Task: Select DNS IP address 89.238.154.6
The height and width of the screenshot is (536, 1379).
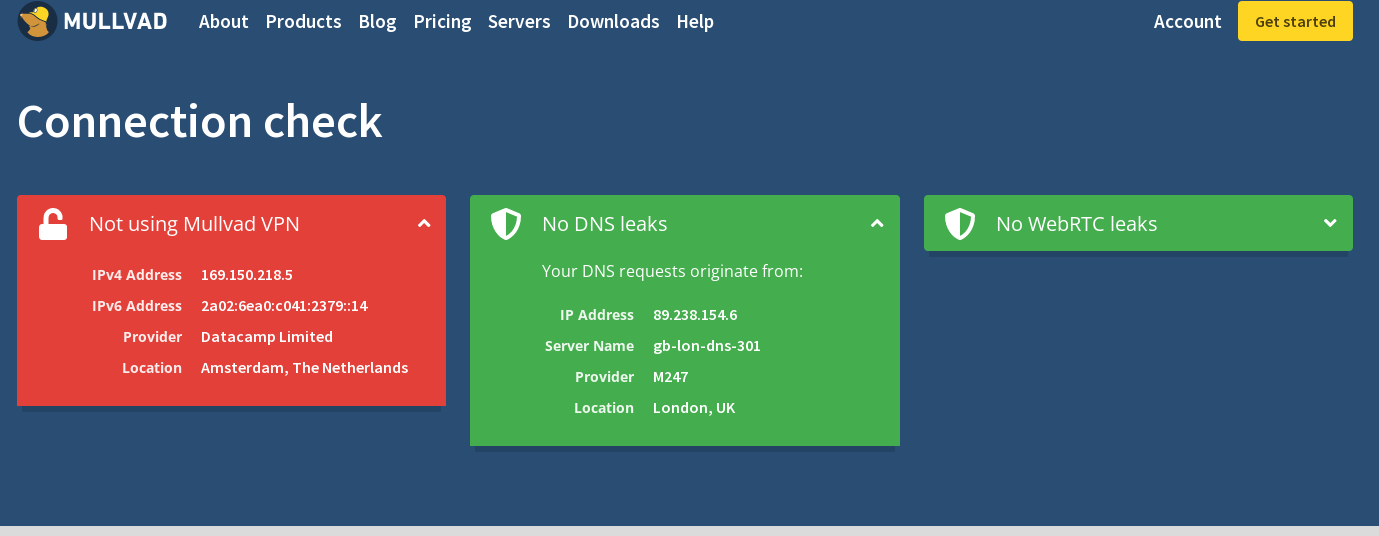Action: [x=695, y=315]
